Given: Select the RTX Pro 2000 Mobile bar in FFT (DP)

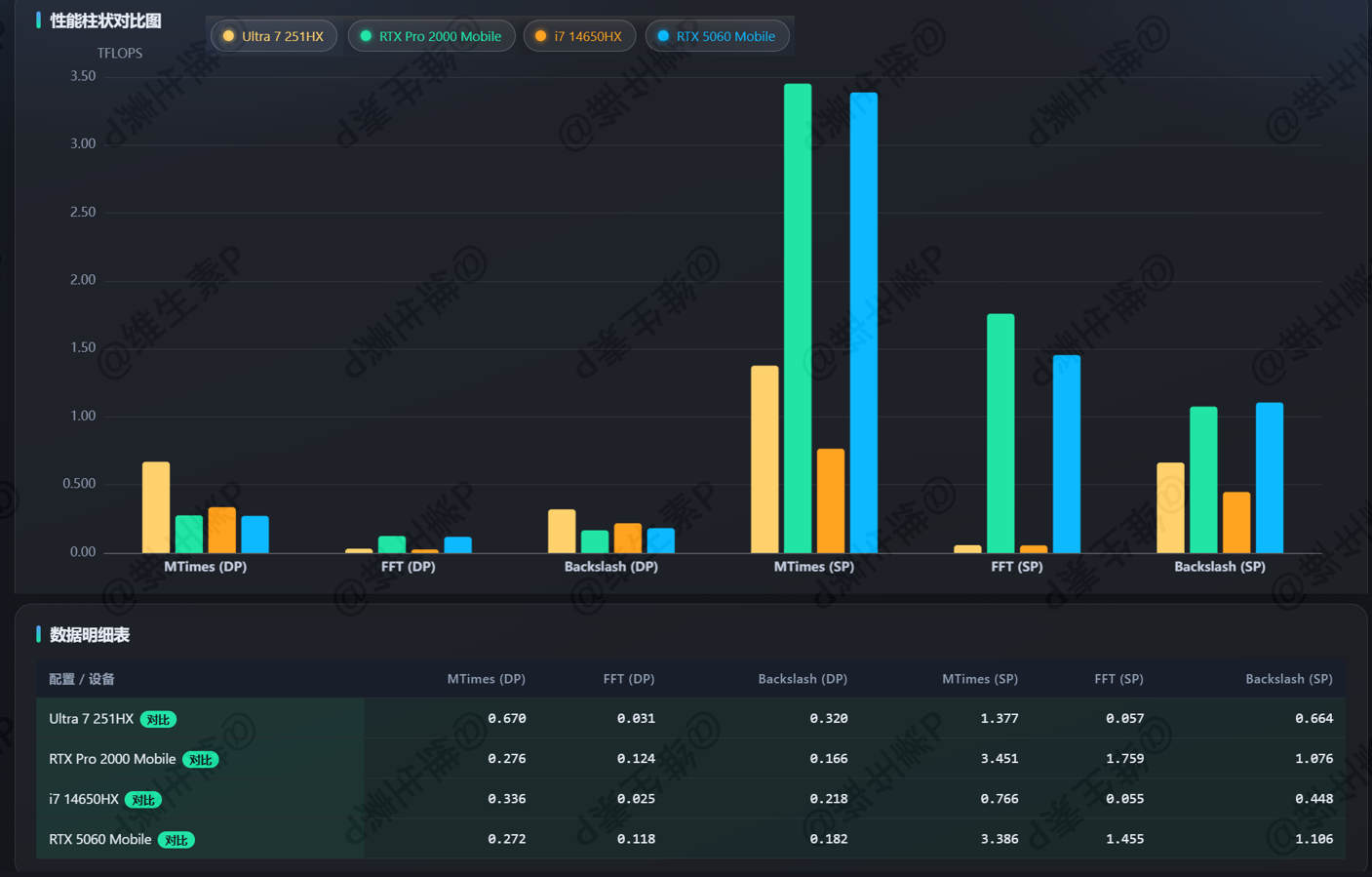Looking at the screenshot, I should (x=392, y=544).
